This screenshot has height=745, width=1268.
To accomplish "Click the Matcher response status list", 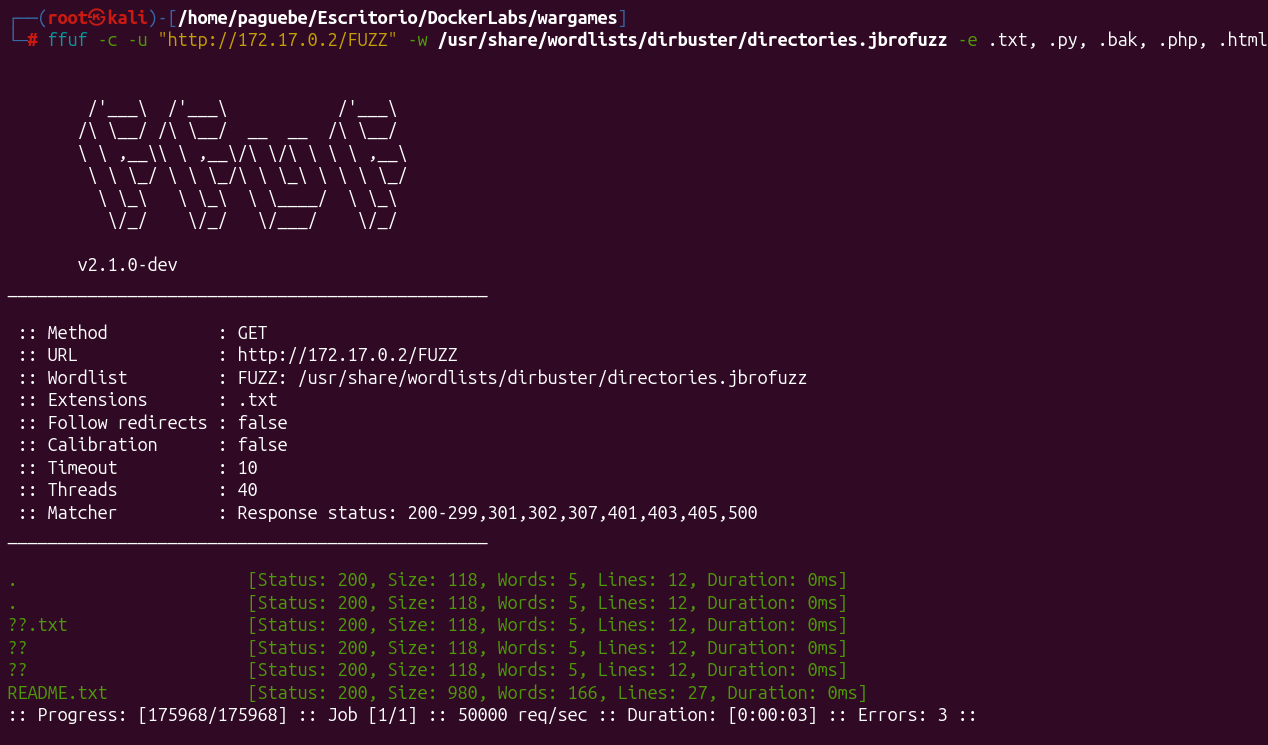I will click(x=497, y=513).
